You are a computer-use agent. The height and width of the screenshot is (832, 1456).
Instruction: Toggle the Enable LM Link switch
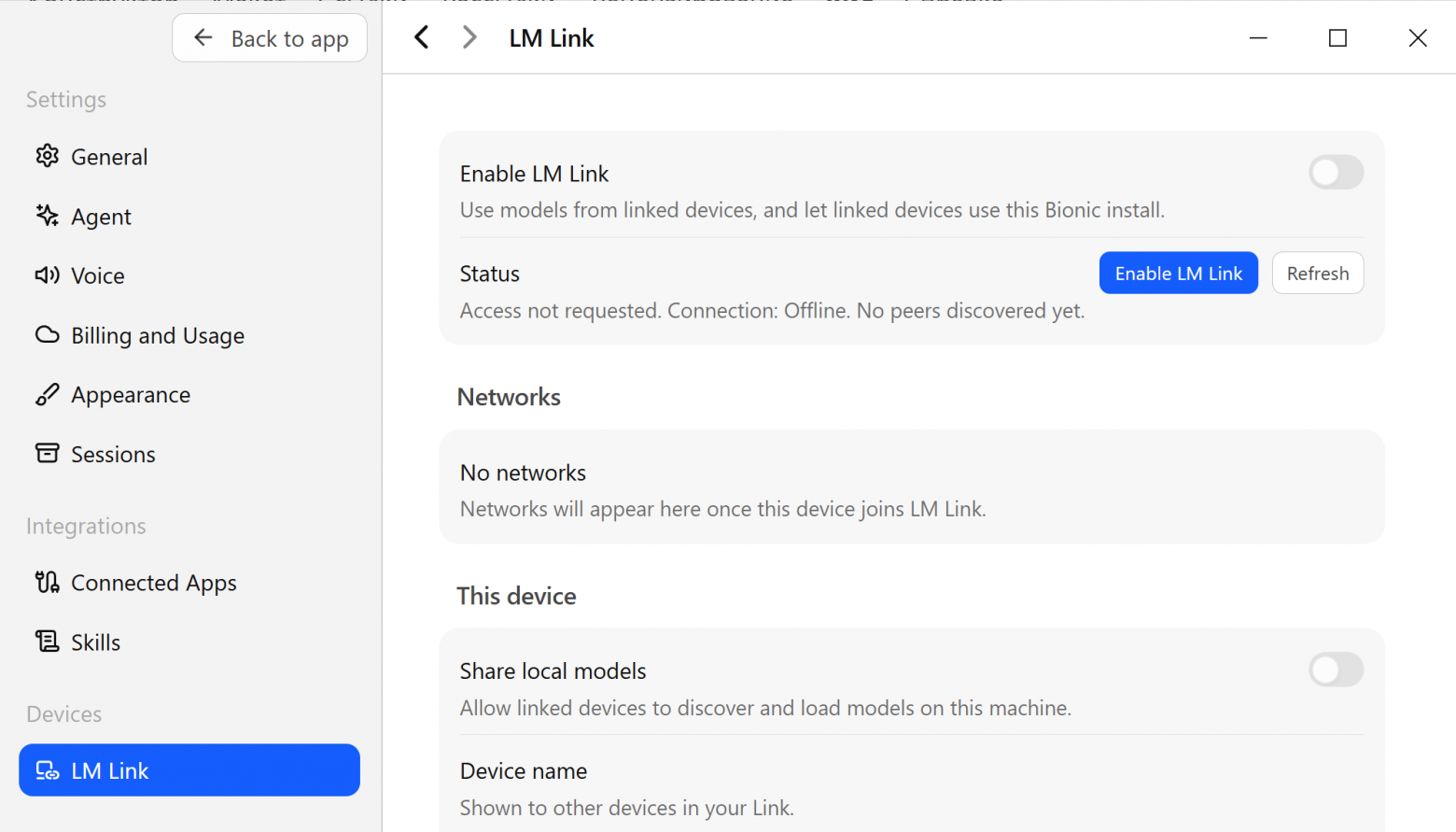click(x=1336, y=173)
